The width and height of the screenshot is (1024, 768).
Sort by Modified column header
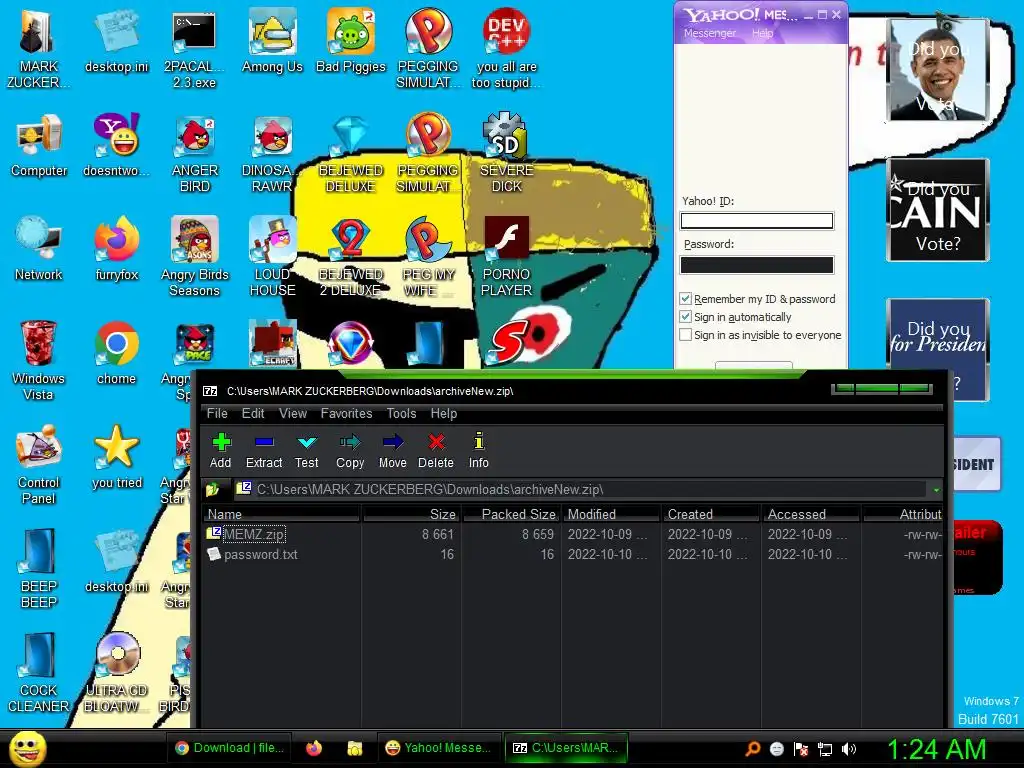(611, 514)
